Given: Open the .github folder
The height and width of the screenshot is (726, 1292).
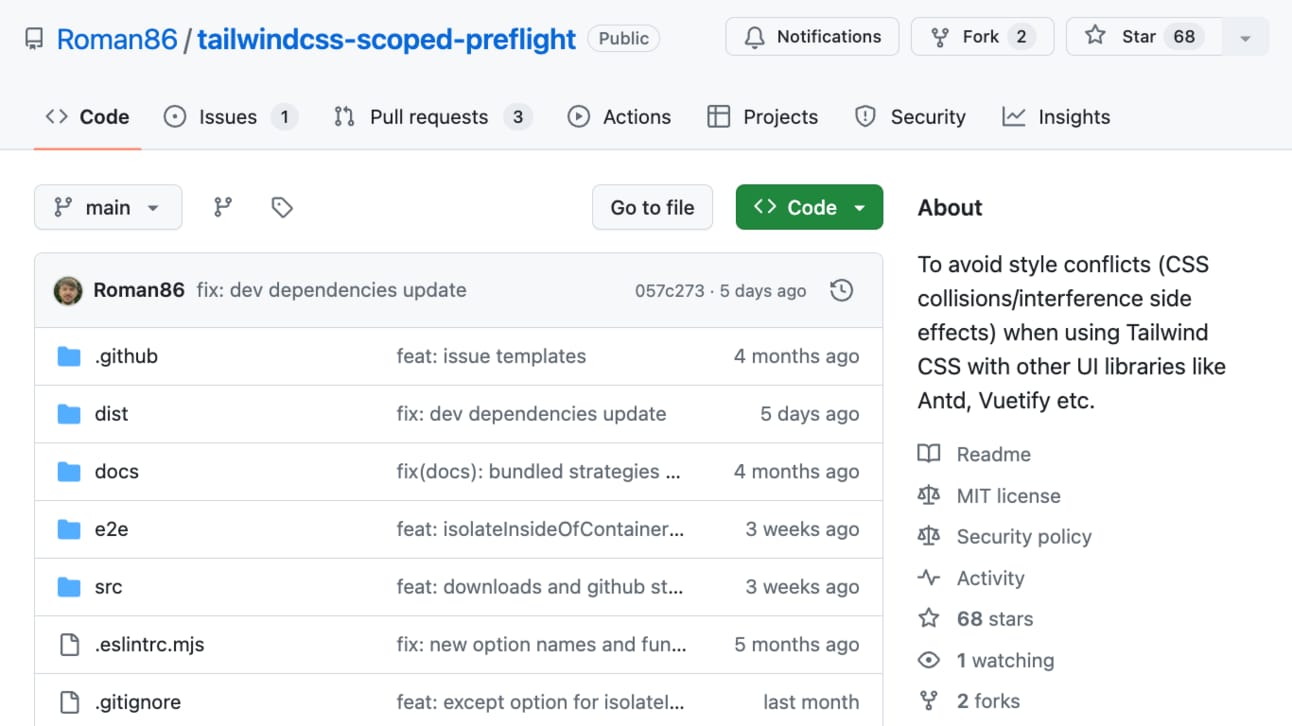Looking at the screenshot, I should click(126, 356).
